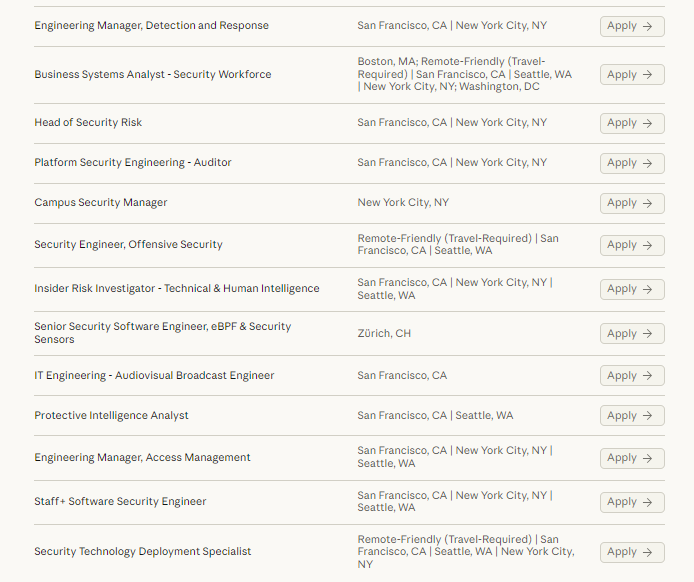
Task: Open Protective Intelligence Analyst job title
Action: pos(111,416)
